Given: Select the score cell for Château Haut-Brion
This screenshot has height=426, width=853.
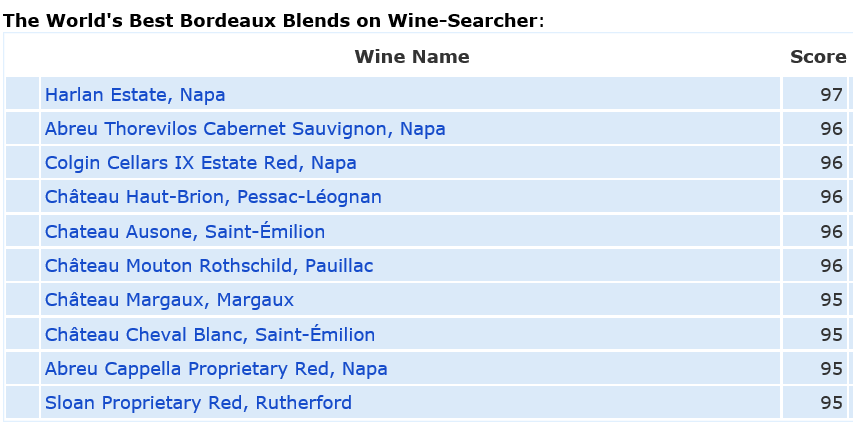Looking at the screenshot, I should tap(815, 196).
